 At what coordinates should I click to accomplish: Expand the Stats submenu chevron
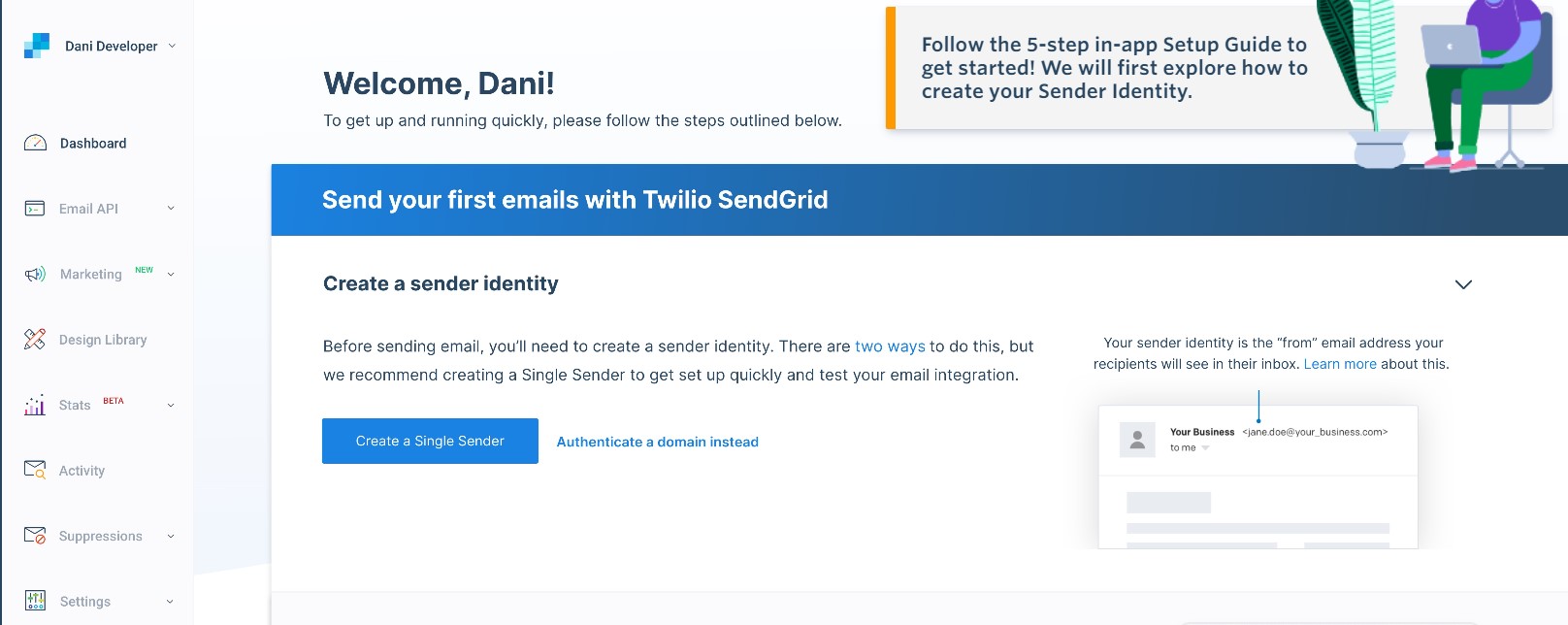(171, 406)
